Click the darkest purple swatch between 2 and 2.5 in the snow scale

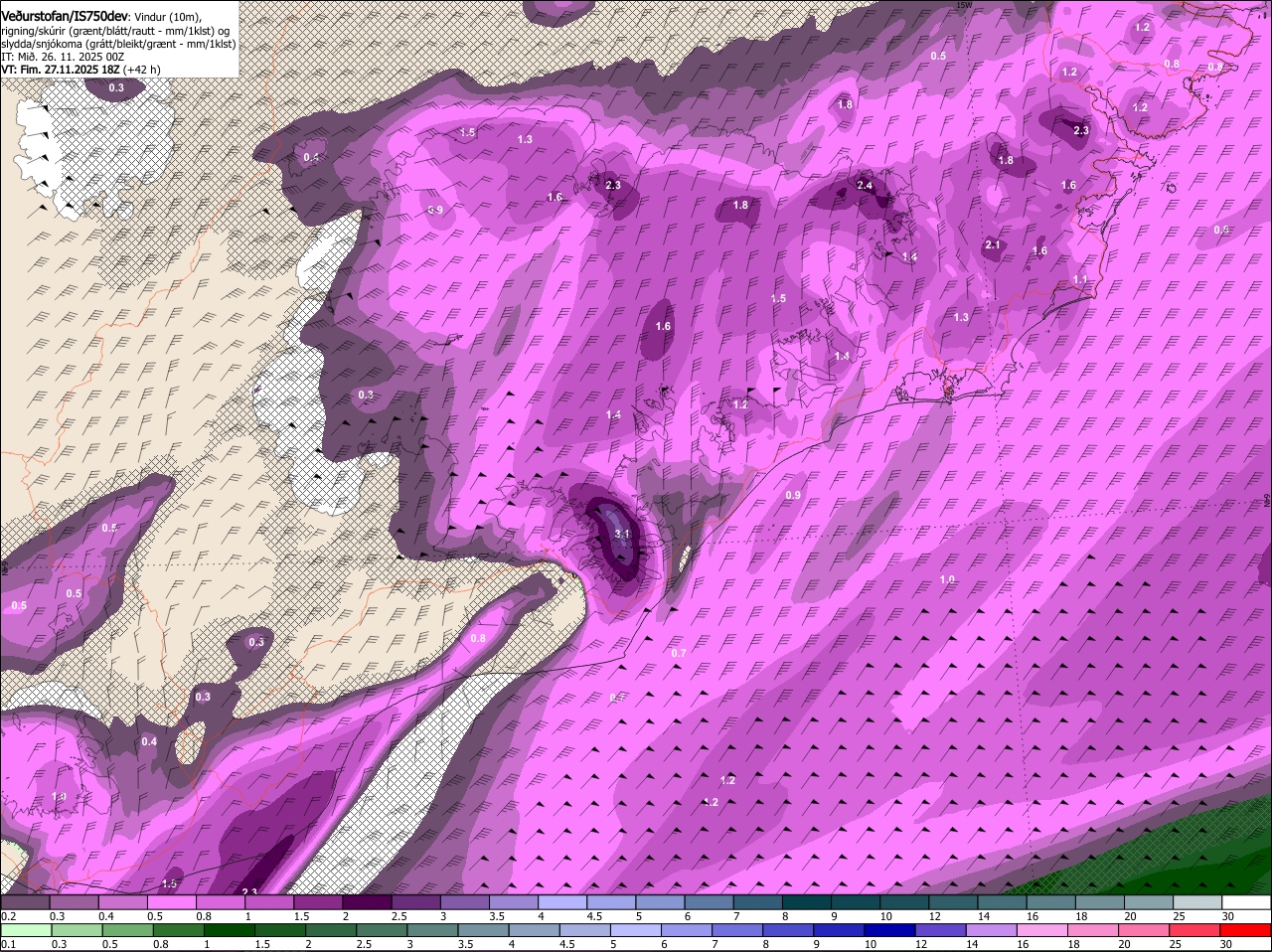[x=367, y=902]
